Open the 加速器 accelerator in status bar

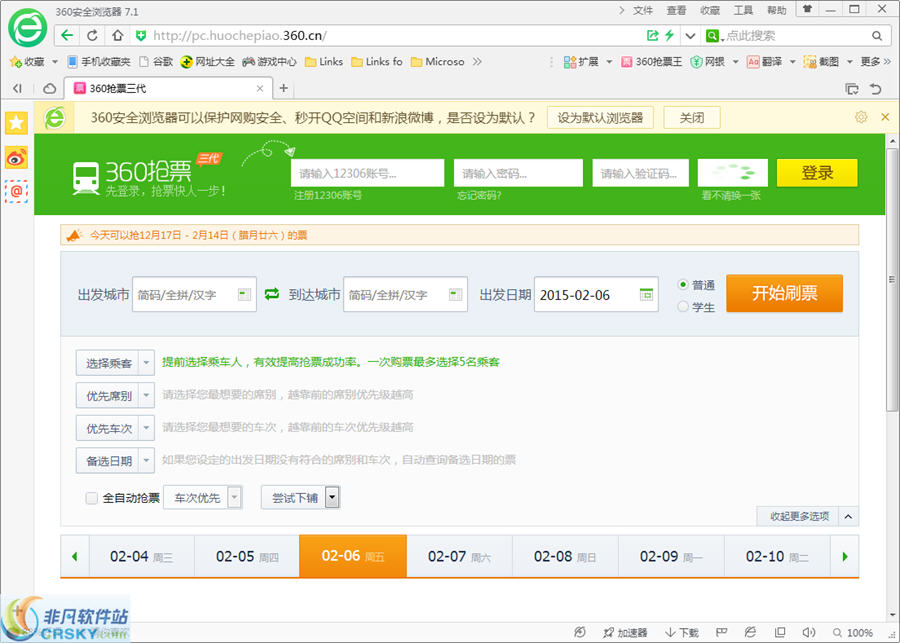click(625, 632)
